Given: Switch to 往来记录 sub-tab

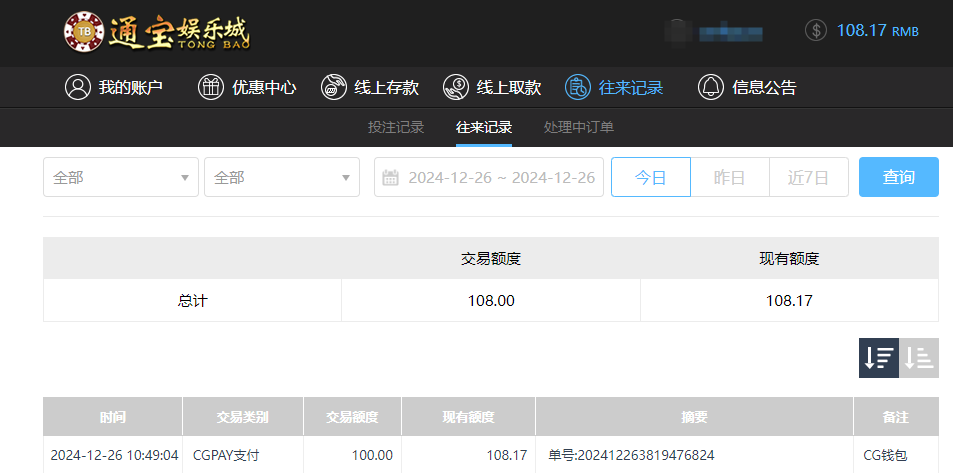Looking at the screenshot, I should [484, 127].
